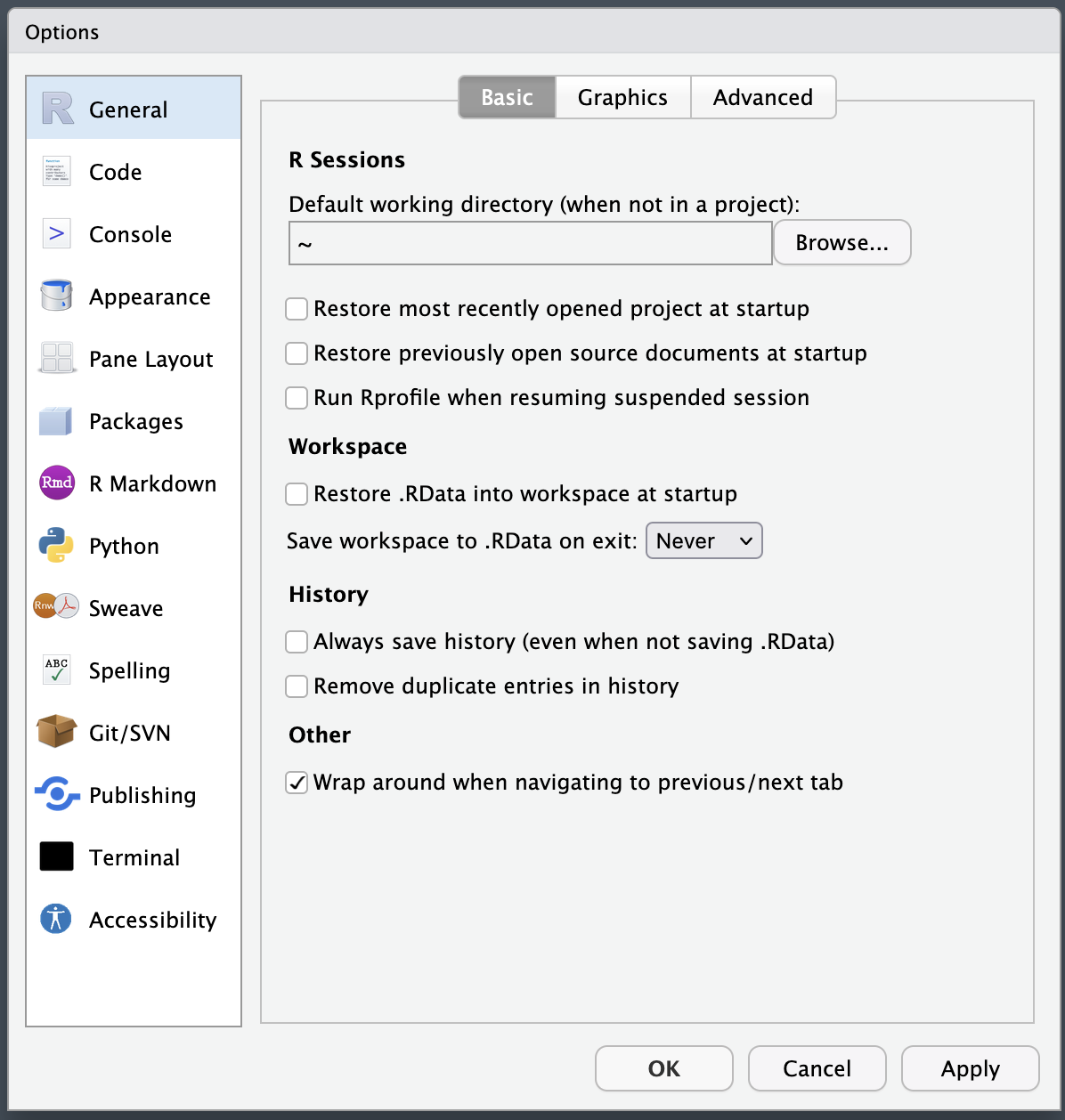The height and width of the screenshot is (1120, 1065).
Task: Click the "Options" dialog title
Action: click(x=62, y=32)
